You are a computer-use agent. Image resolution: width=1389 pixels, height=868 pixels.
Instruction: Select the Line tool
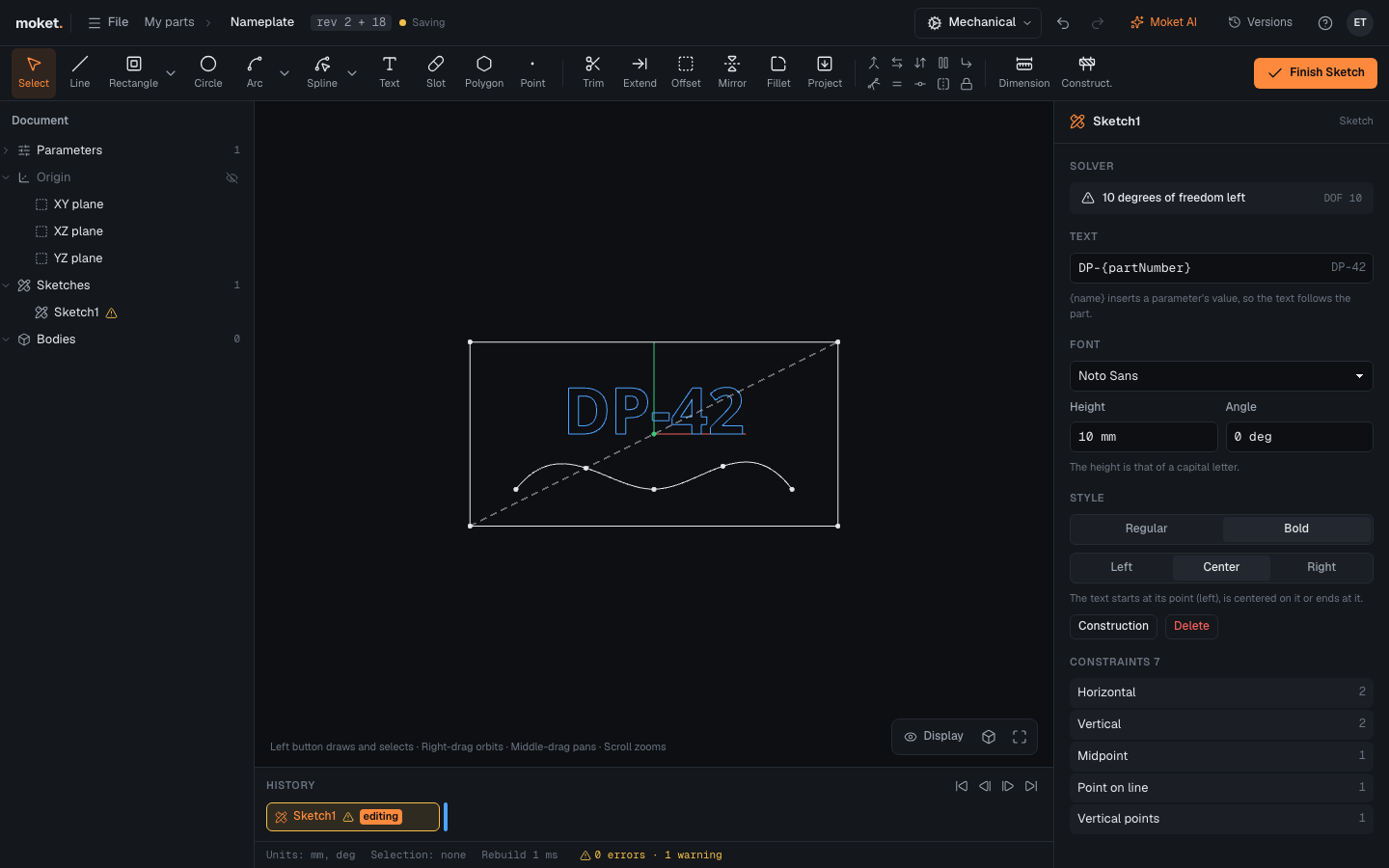pyautogui.click(x=80, y=72)
